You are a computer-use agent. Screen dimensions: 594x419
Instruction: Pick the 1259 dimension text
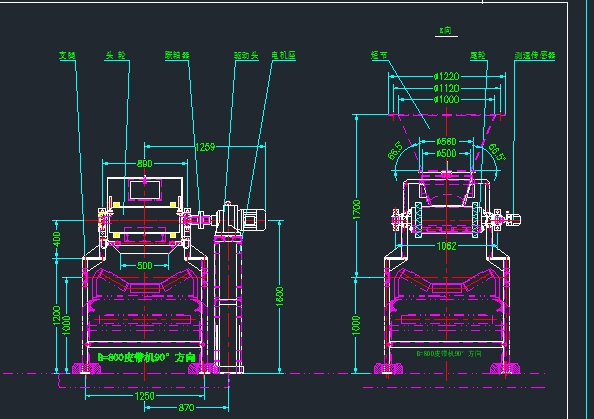[x=205, y=147]
